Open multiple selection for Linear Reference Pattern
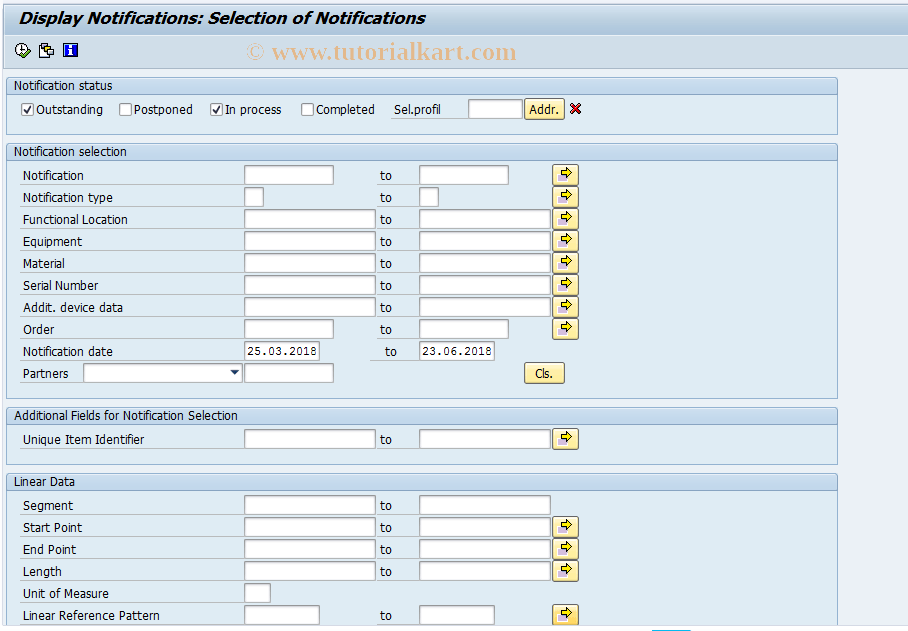 (565, 614)
